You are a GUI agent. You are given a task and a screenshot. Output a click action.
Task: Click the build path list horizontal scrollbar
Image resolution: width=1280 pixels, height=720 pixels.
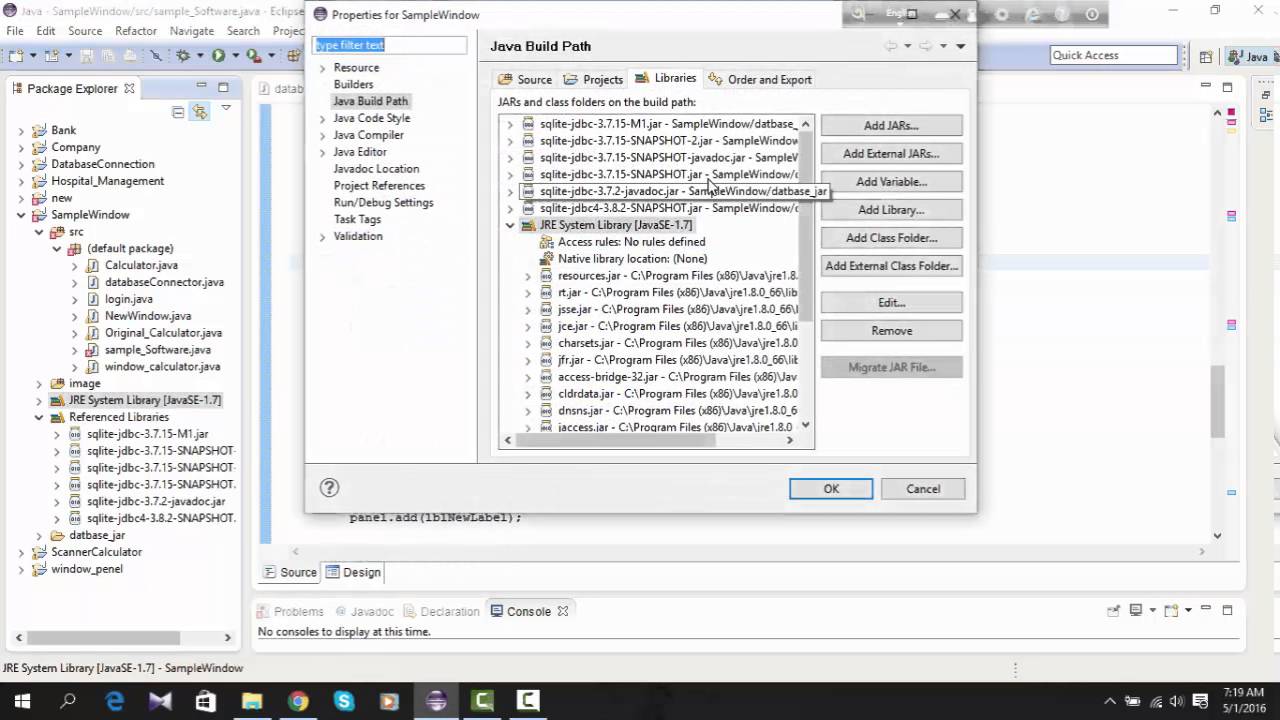648,440
